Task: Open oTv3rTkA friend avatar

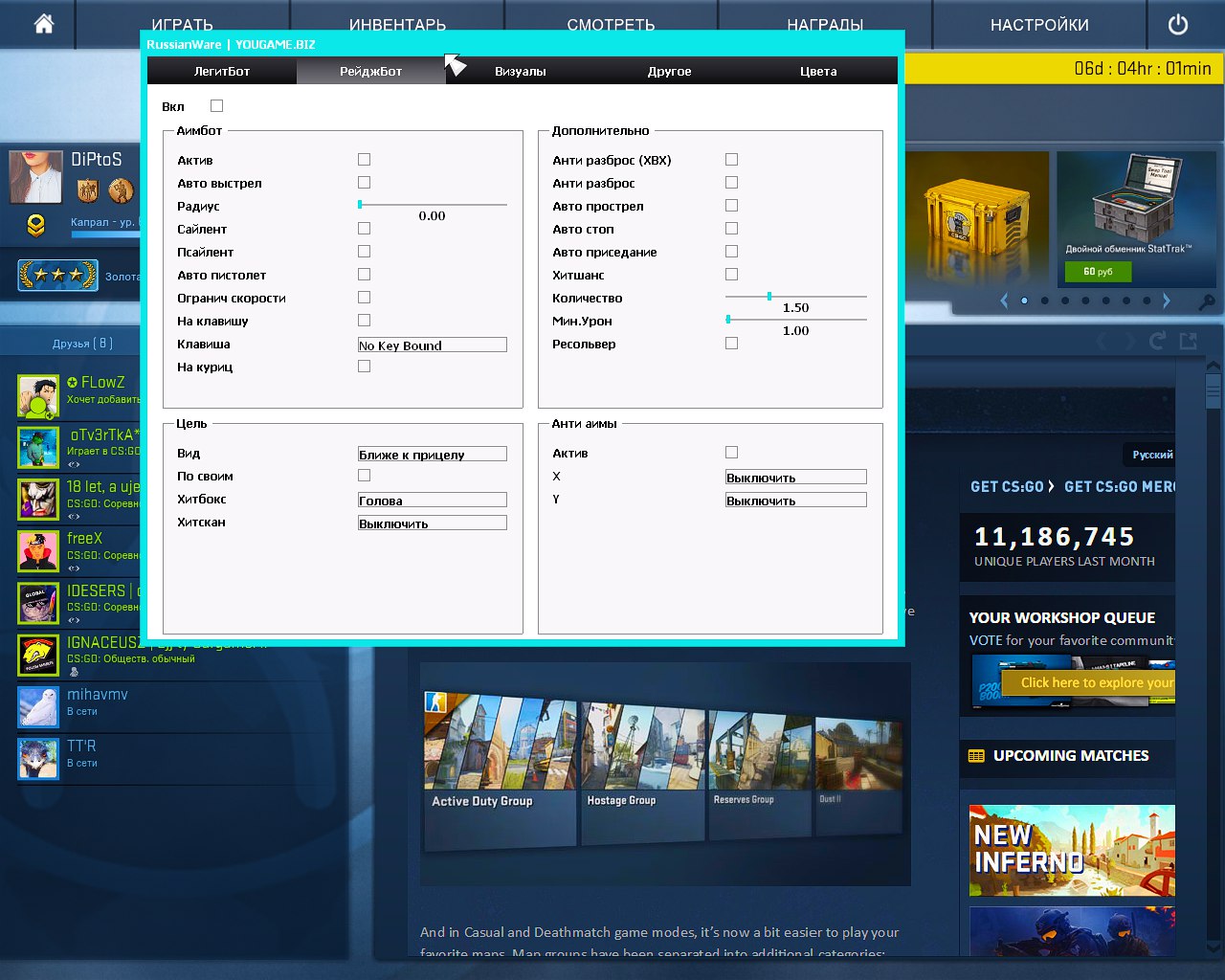Action: [x=38, y=448]
